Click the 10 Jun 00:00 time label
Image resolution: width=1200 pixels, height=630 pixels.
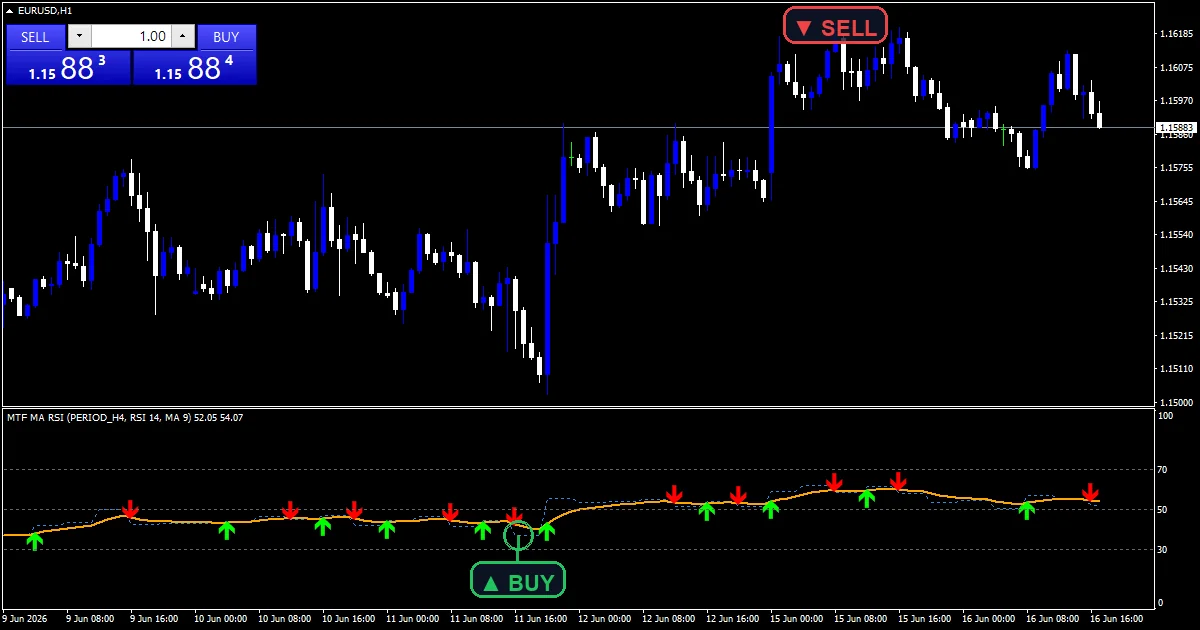pos(220,618)
